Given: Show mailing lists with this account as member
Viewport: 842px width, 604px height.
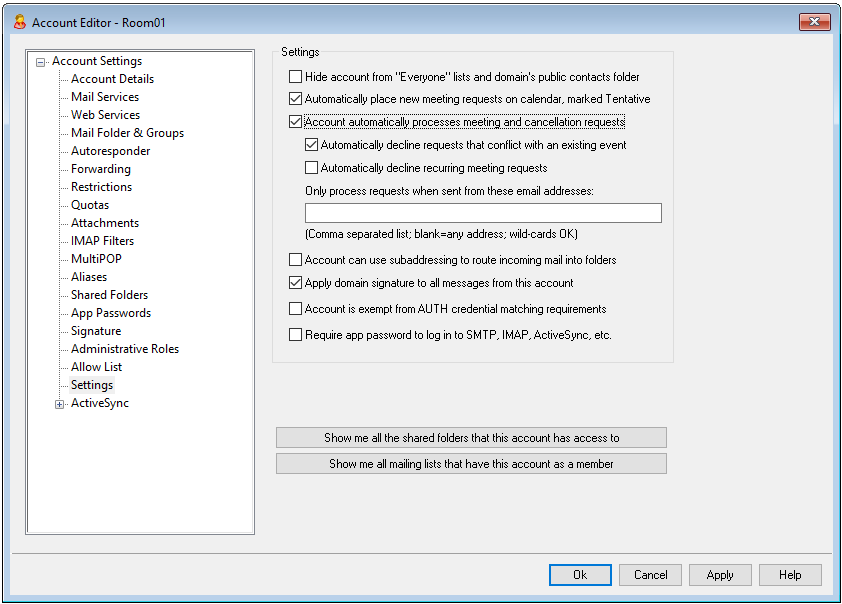Looking at the screenshot, I should coord(471,464).
